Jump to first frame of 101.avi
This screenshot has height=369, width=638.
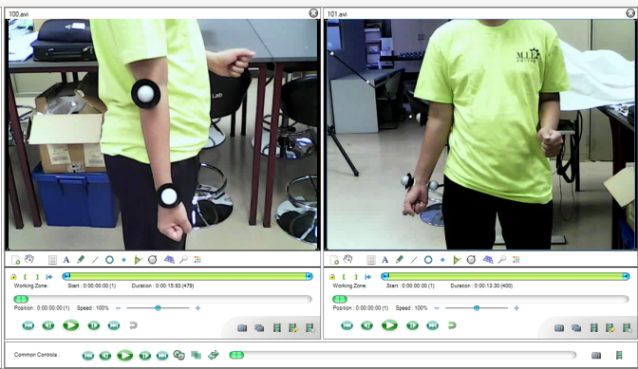[x=347, y=325]
